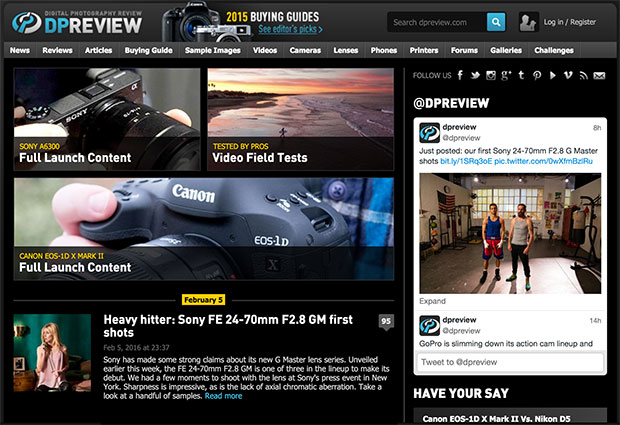Open the Vimeo follow icon
The height and width of the screenshot is (425, 620).
568,75
